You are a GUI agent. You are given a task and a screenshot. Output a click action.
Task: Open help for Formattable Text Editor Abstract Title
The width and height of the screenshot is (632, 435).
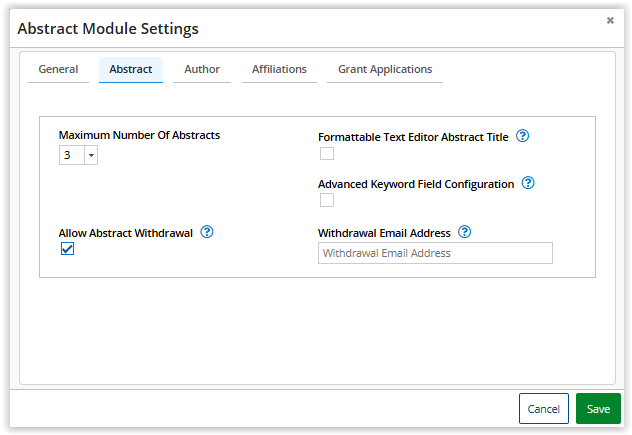click(x=522, y=136)
